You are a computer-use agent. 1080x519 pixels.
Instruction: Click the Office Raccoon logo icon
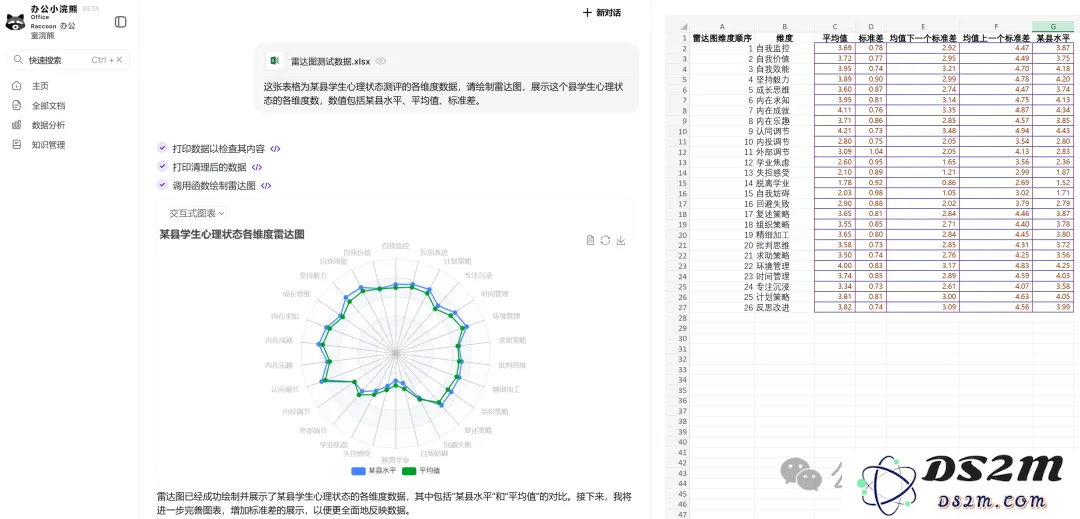[15, 21]
